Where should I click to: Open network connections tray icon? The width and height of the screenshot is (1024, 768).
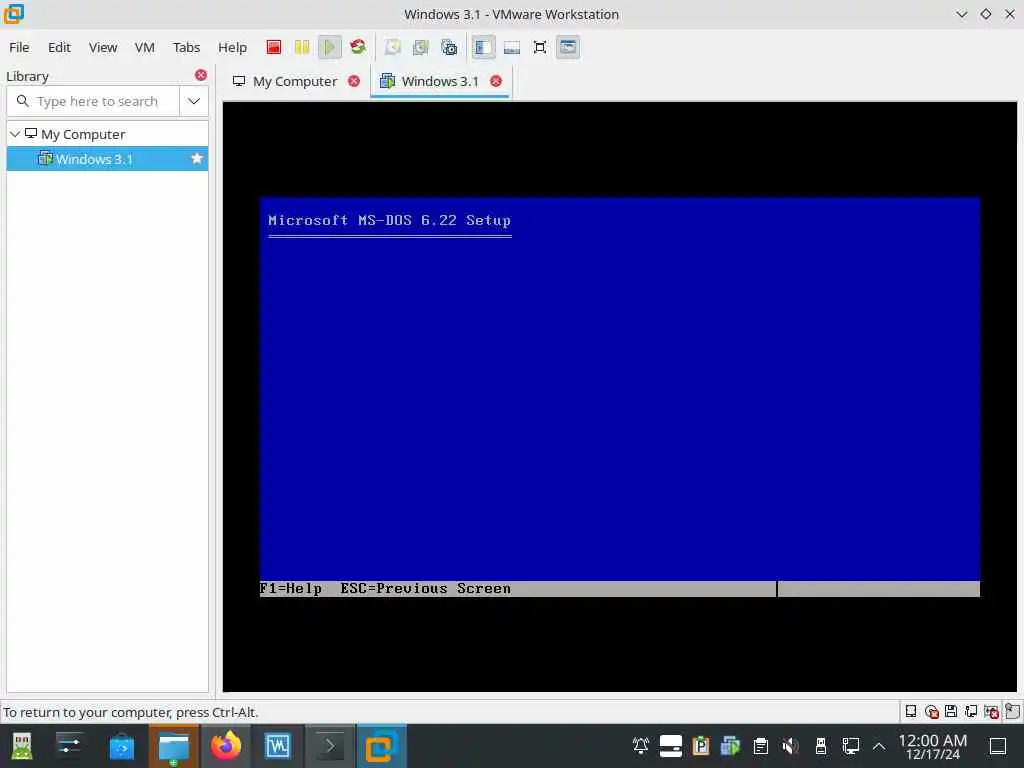851,745
